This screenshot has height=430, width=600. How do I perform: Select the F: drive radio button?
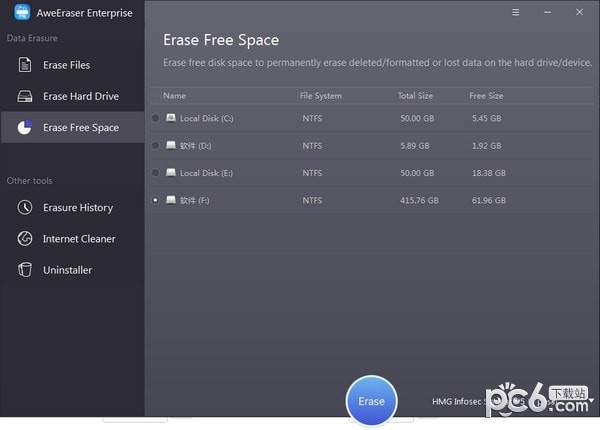click(155, 200)
